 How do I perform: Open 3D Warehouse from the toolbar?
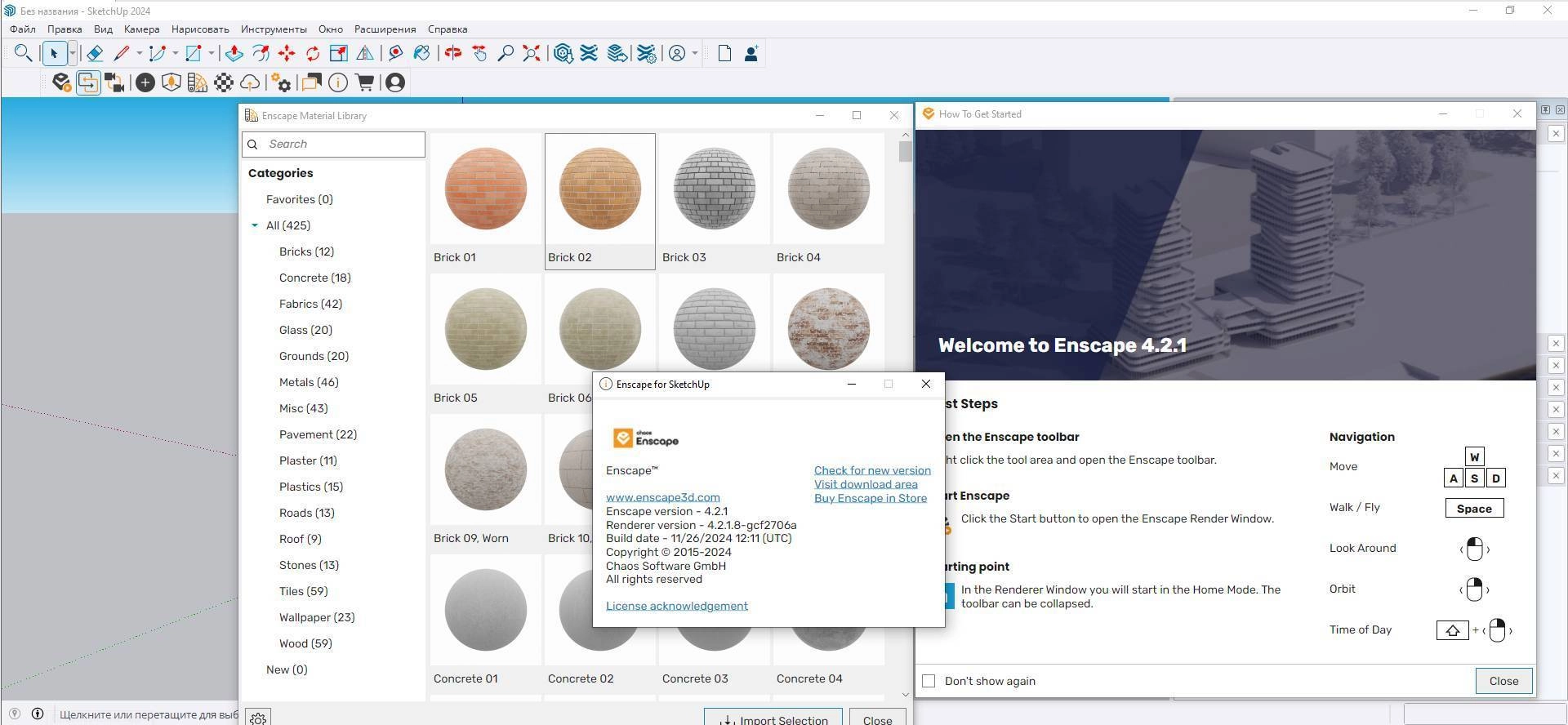point(563,53)
